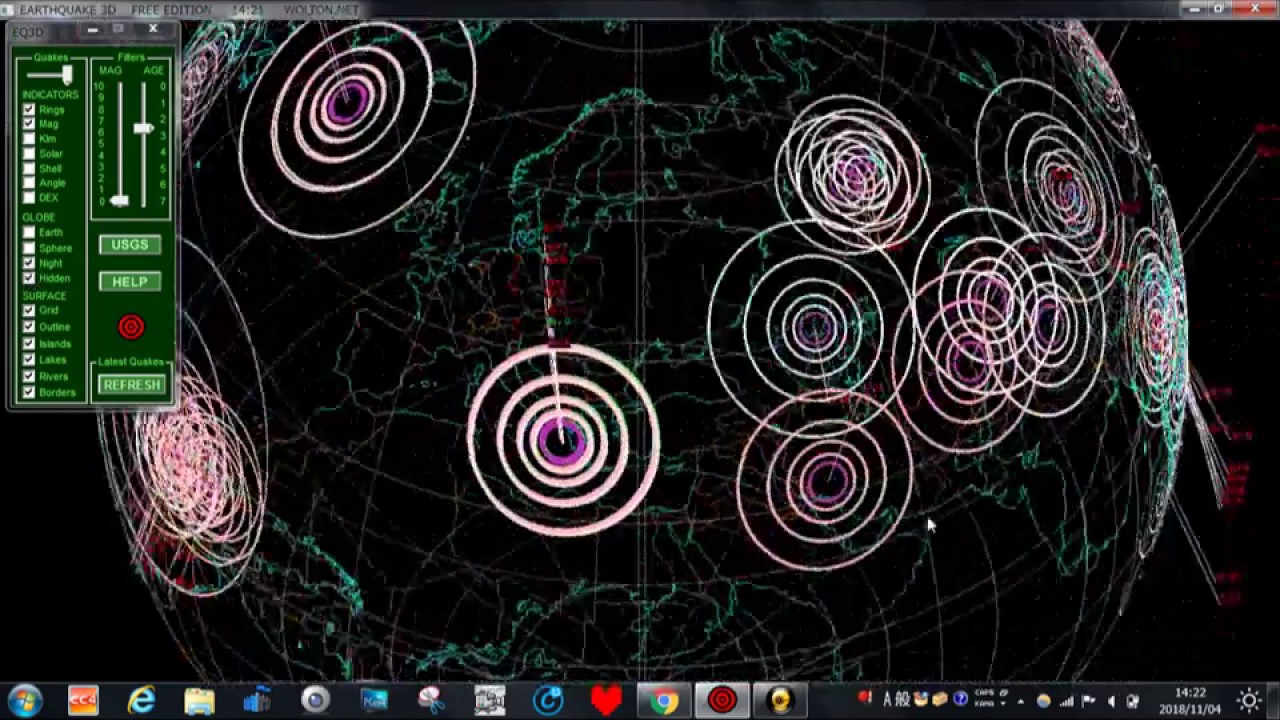Open the webcam app in taskbar
Image resolution: width=1280 pixels, height=720 pixels.
[x=315, y=701]
